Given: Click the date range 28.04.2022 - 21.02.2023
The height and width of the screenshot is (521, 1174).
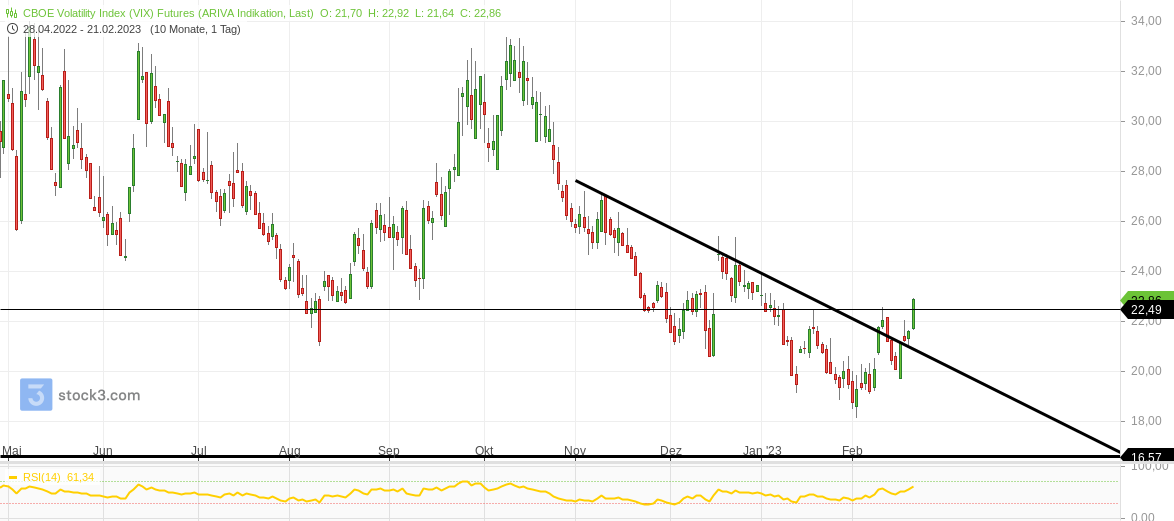Looking at the screenshot, I should tap(82, 29).
